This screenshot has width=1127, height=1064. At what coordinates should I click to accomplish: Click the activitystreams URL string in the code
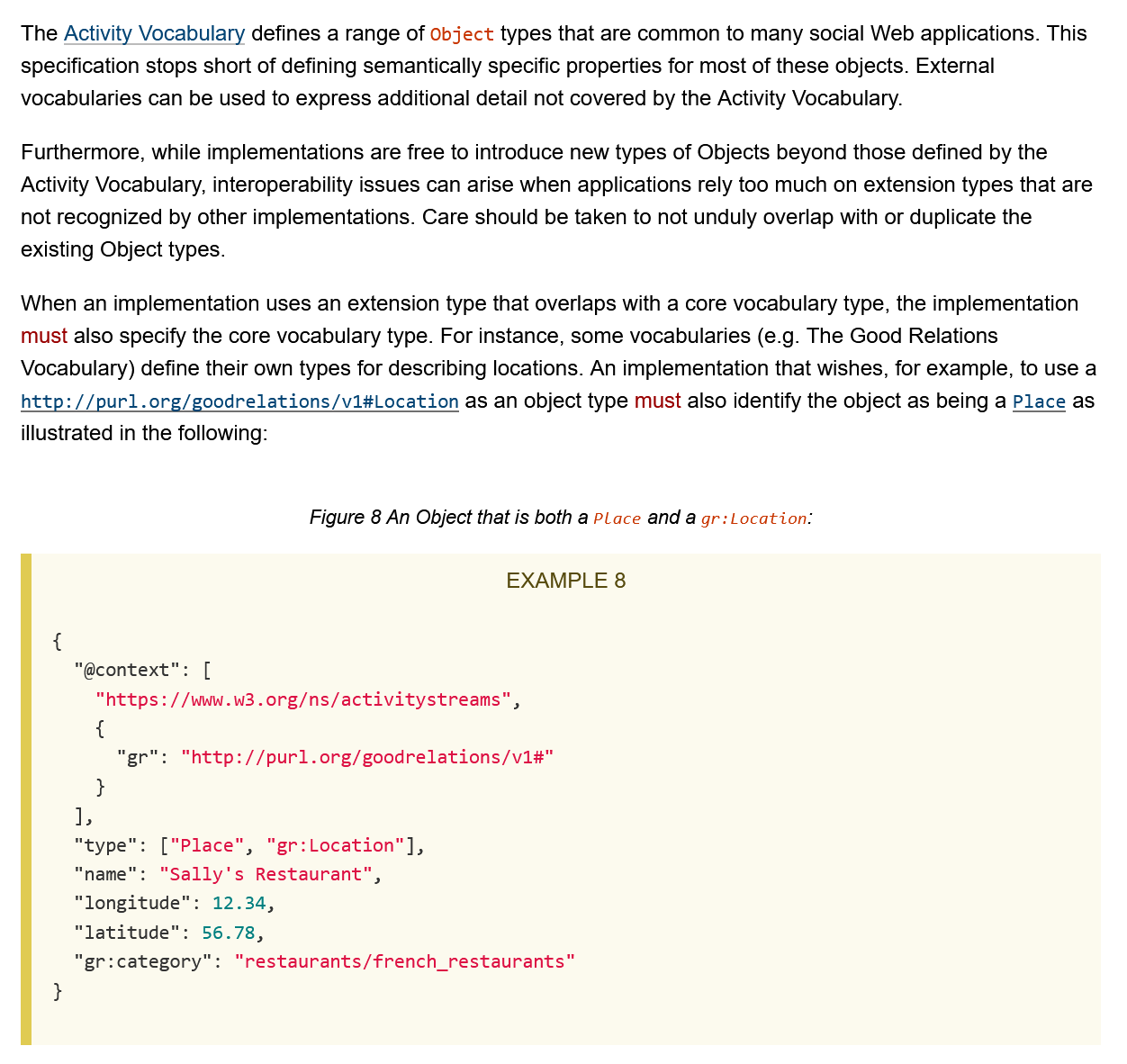pyautogui.click(x=303, y=699)
